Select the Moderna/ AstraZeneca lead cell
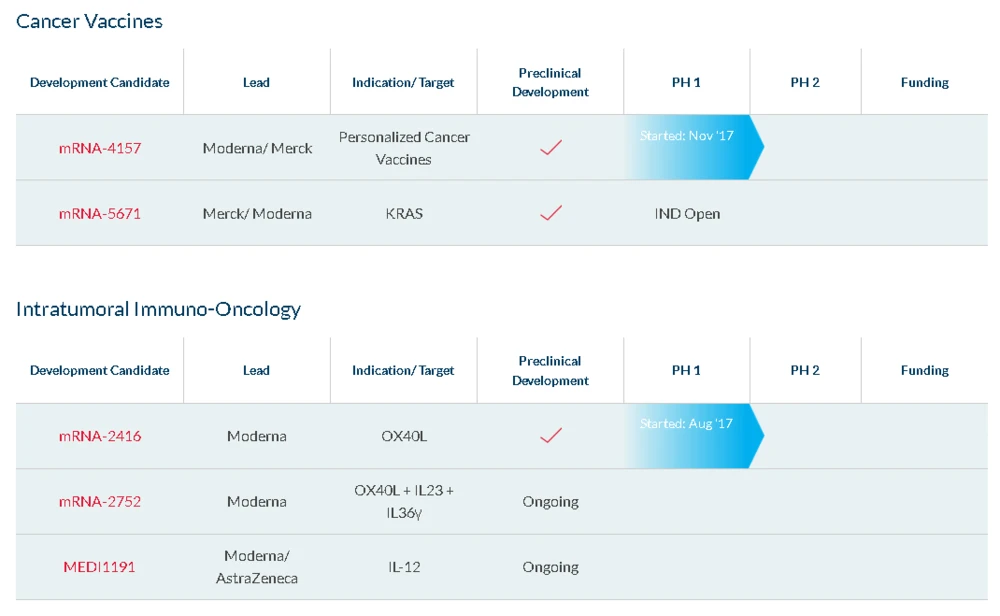This screenshot has height=616, width=1000. (257, 567)
